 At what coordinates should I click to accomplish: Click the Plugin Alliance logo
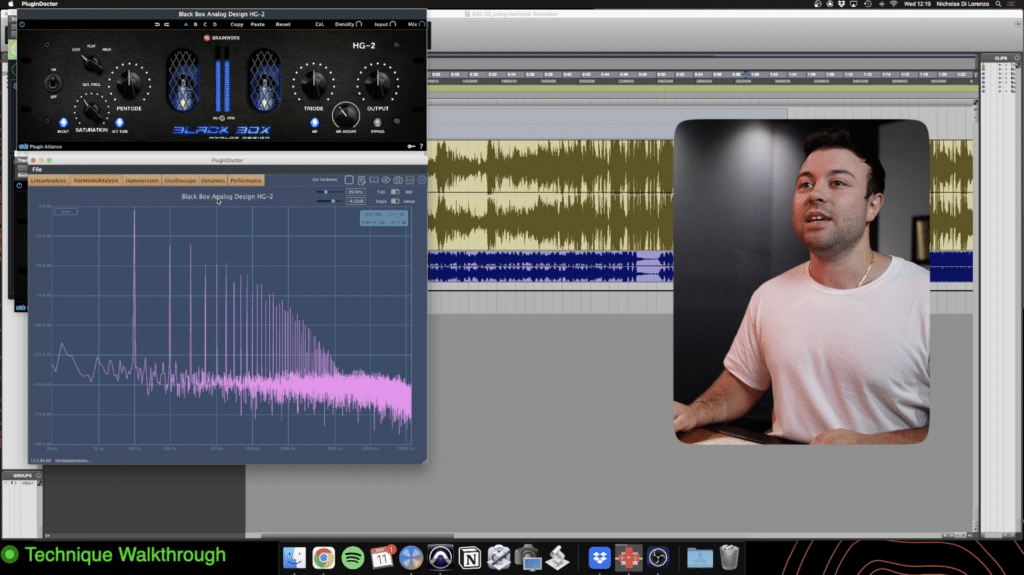38,146
